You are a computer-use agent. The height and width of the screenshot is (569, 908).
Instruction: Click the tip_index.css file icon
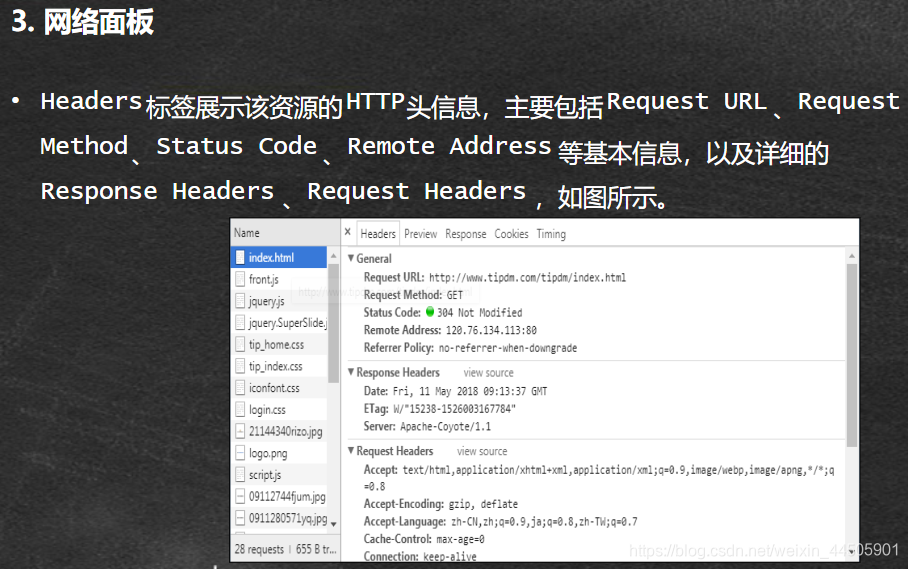click(x=240, y=366)
